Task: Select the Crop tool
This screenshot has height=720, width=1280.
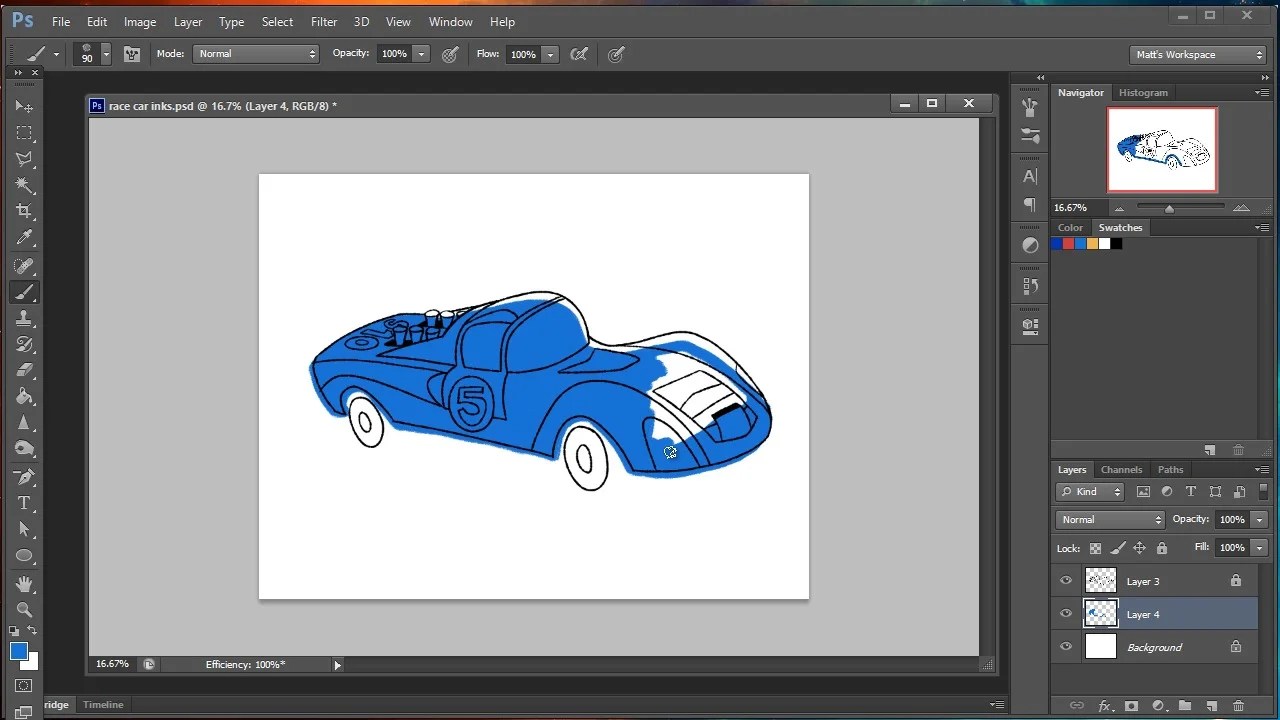Action: 24,211
